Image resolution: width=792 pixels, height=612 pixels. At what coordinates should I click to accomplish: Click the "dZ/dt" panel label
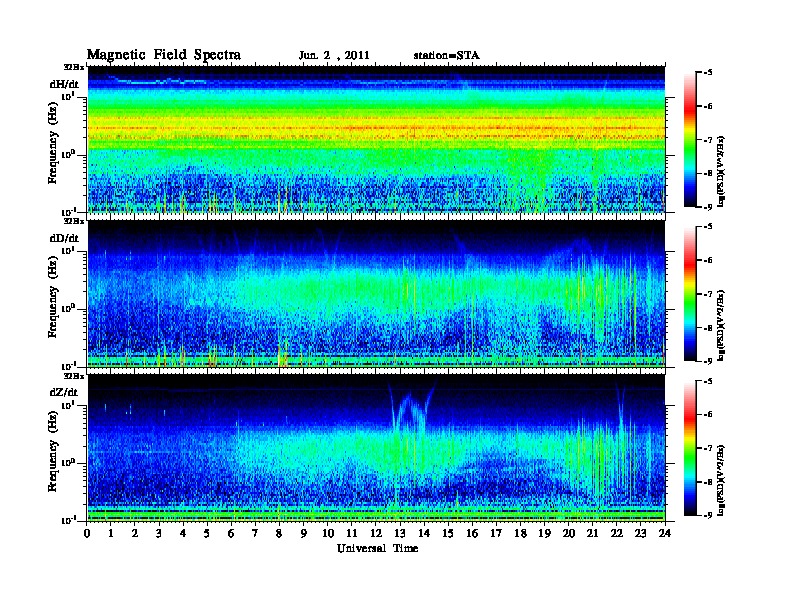[x=64, y=392]
